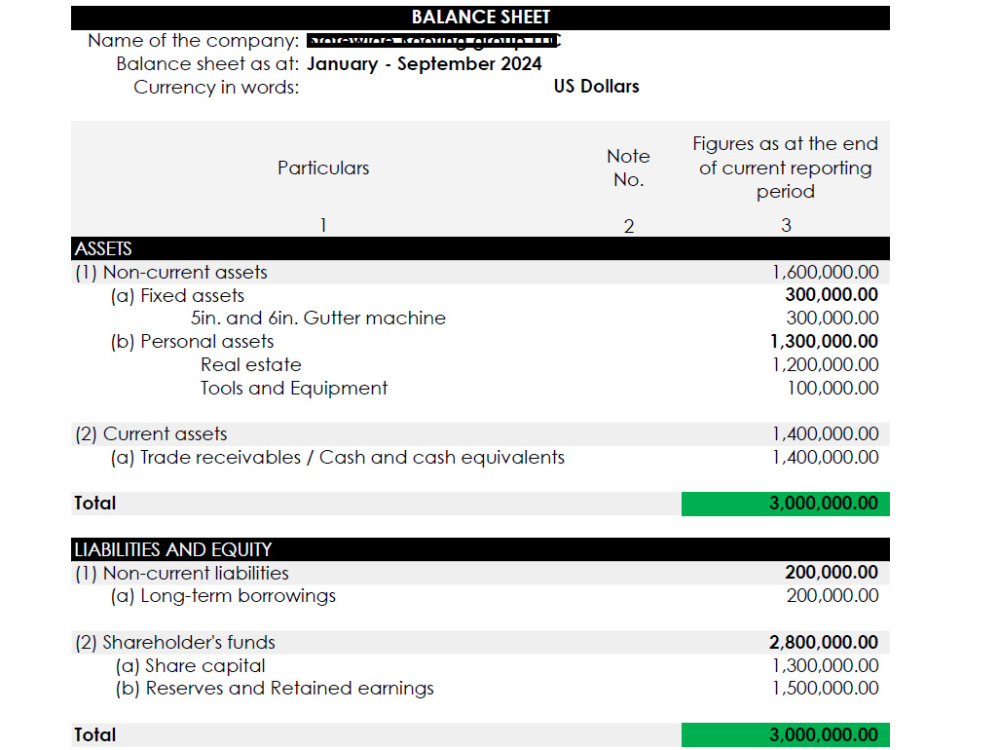The height and width of the screenshot is (750, 1000).
Task: Select the Tools and Equipment amount
Action: point(833,388)
